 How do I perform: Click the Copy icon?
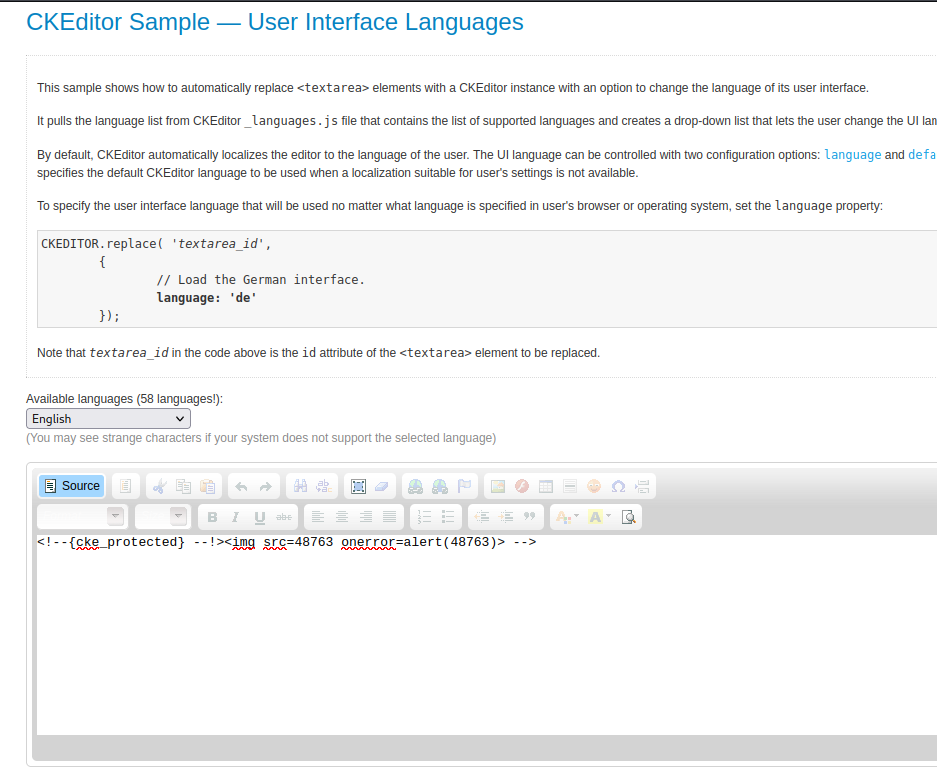[183, 486]
